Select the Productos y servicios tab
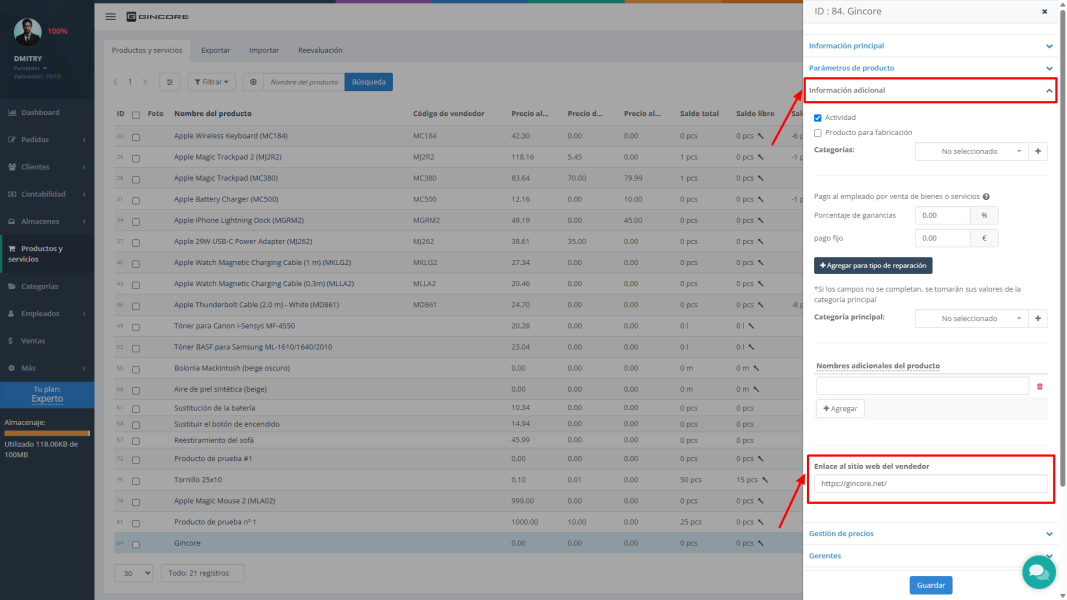Screen dimensions: 1067x600 (x=147, y=50)
